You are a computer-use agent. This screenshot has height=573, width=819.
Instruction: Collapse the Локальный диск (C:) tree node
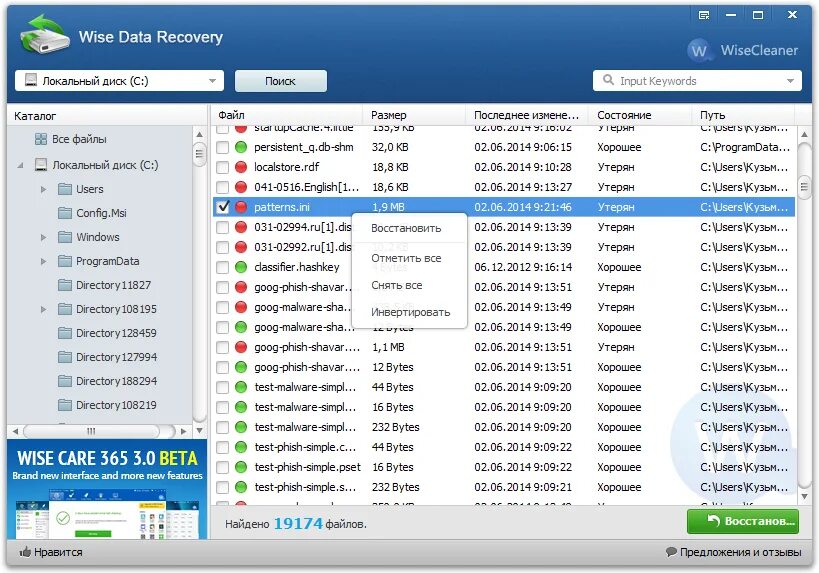(20, 165)
